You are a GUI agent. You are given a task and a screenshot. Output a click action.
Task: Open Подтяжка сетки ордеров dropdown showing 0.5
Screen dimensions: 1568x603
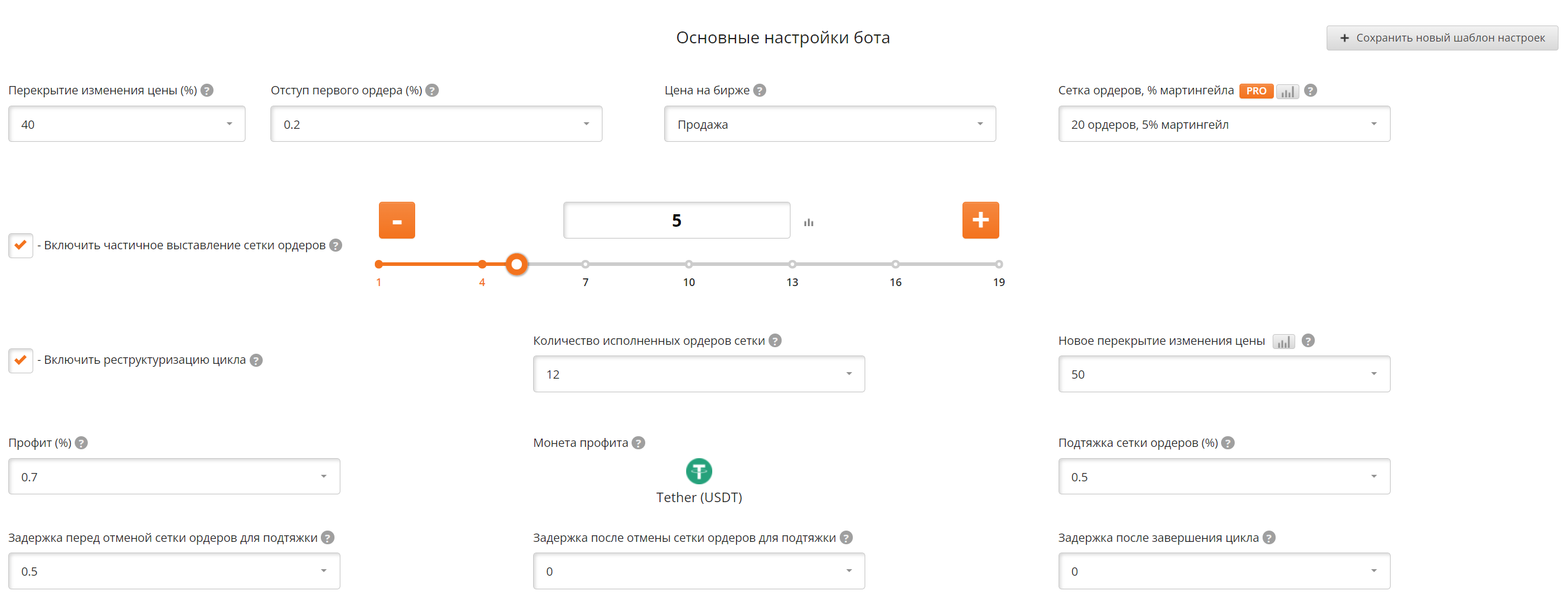tap(1223, 477)
